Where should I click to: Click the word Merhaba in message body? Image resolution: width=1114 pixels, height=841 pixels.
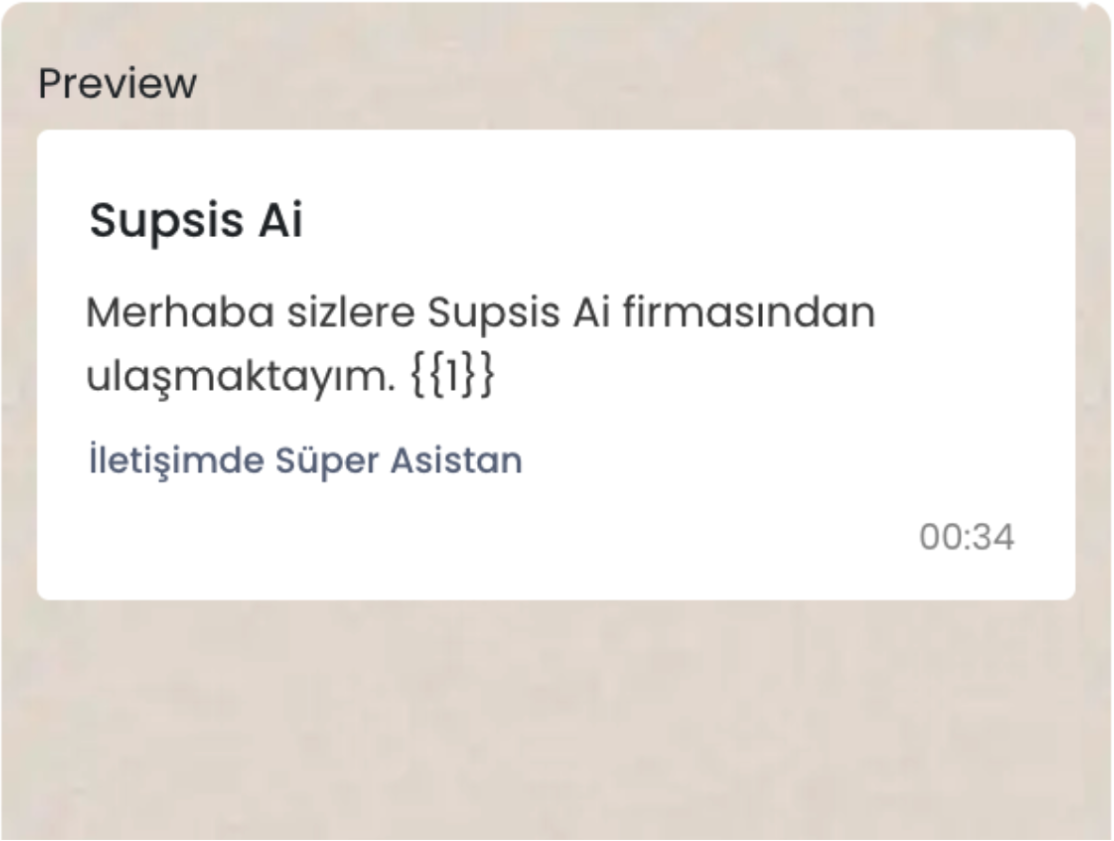(180, 312)
